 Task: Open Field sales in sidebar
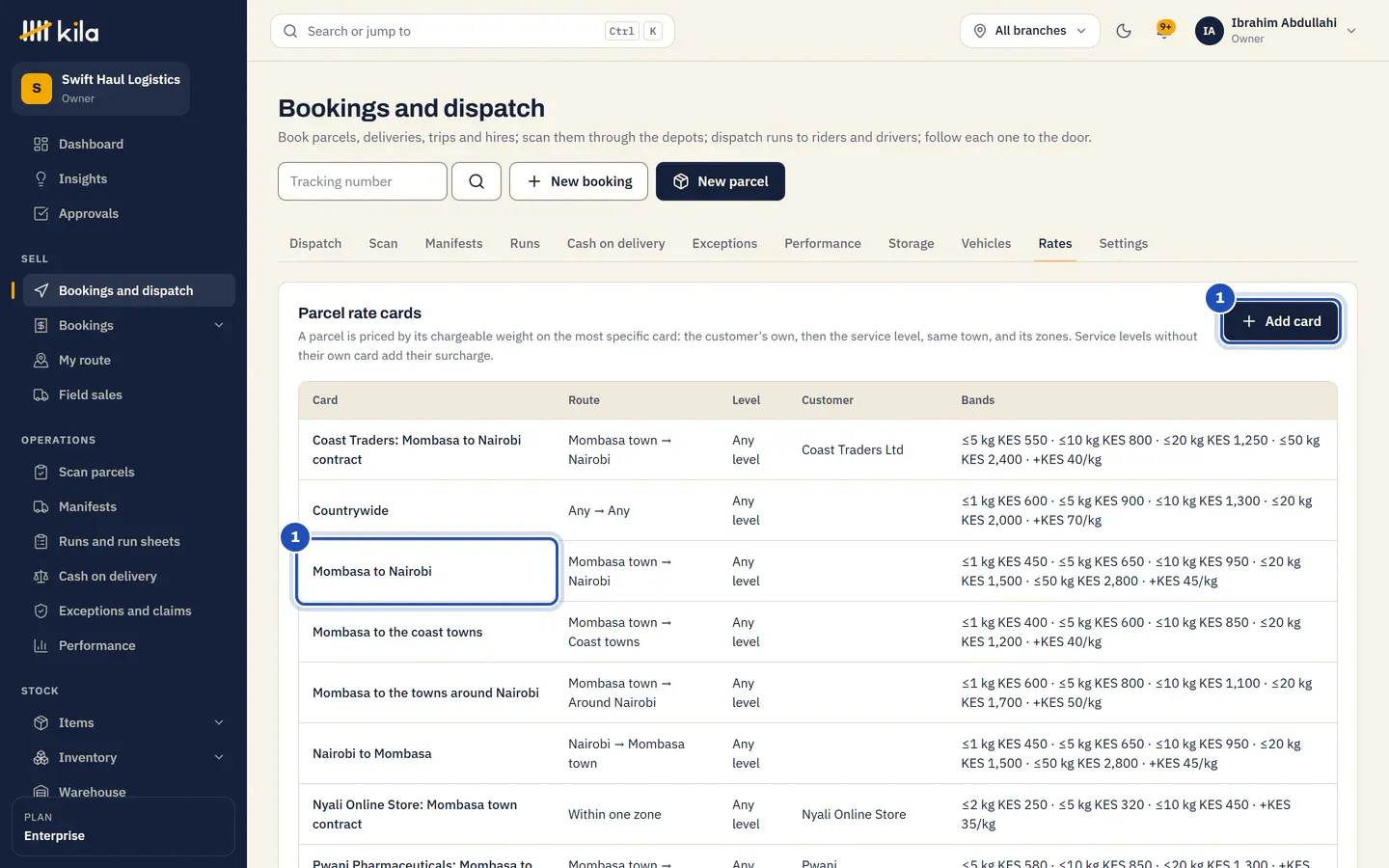(x=129, y=394)
